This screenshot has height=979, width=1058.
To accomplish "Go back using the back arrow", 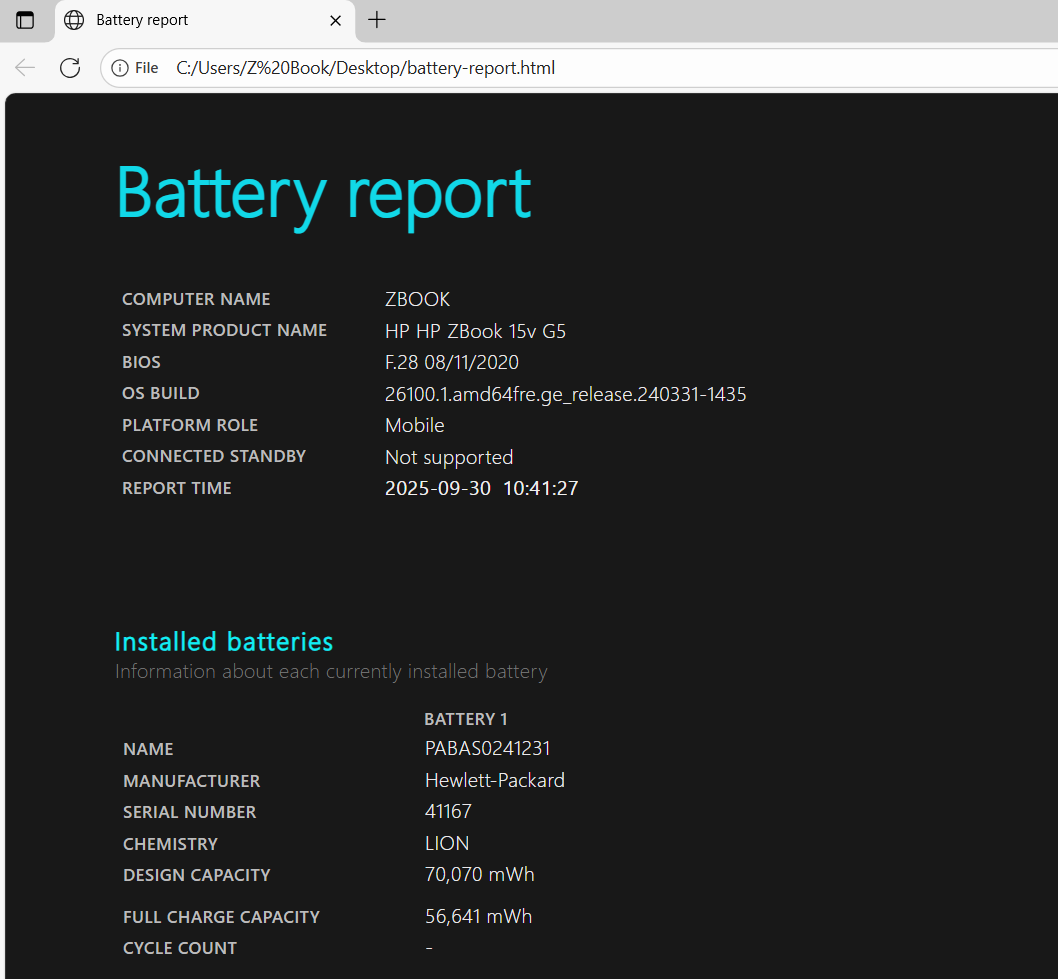I will pos(25,68).
